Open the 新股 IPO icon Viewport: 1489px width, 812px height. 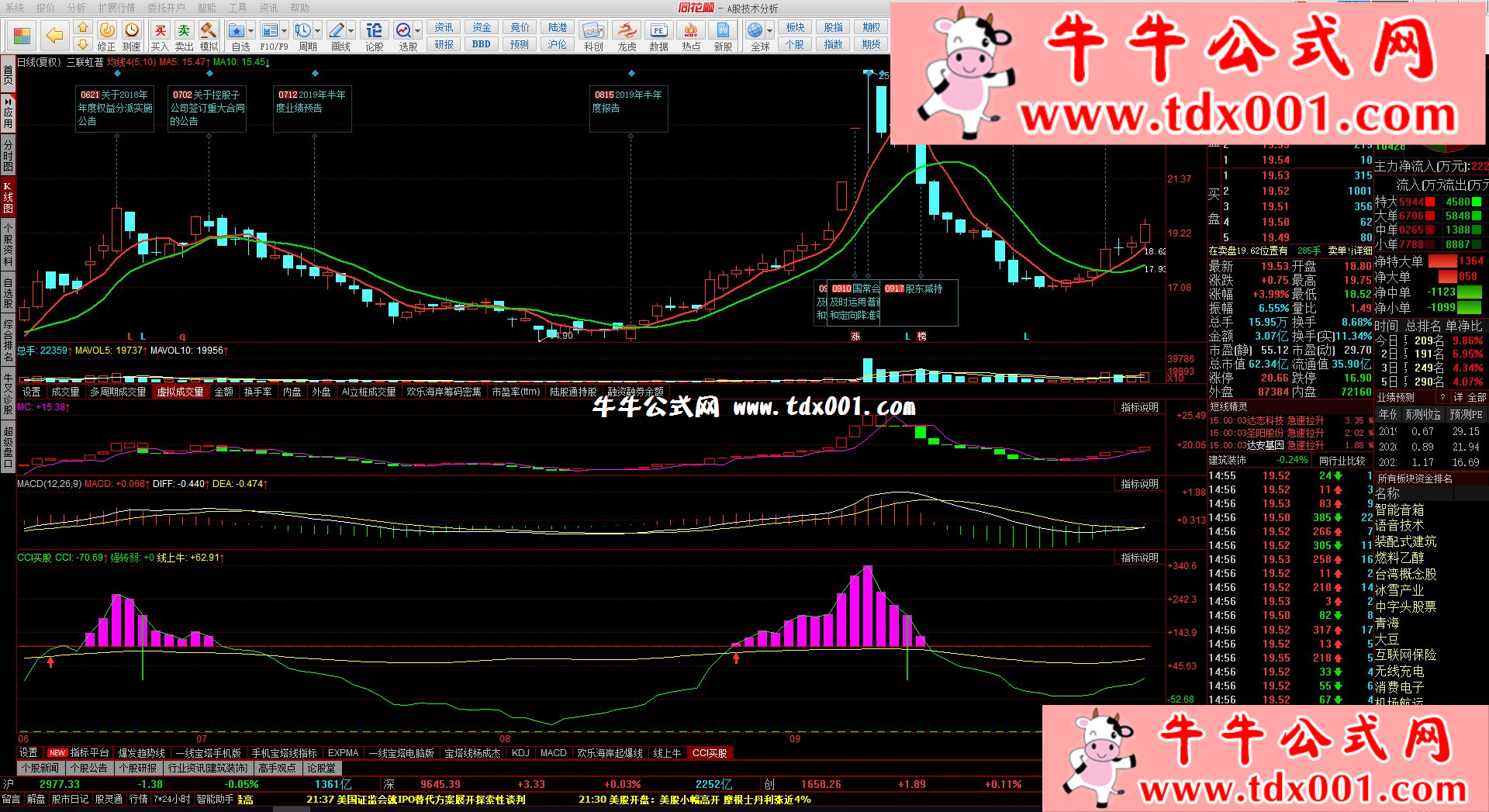[723, 35]
